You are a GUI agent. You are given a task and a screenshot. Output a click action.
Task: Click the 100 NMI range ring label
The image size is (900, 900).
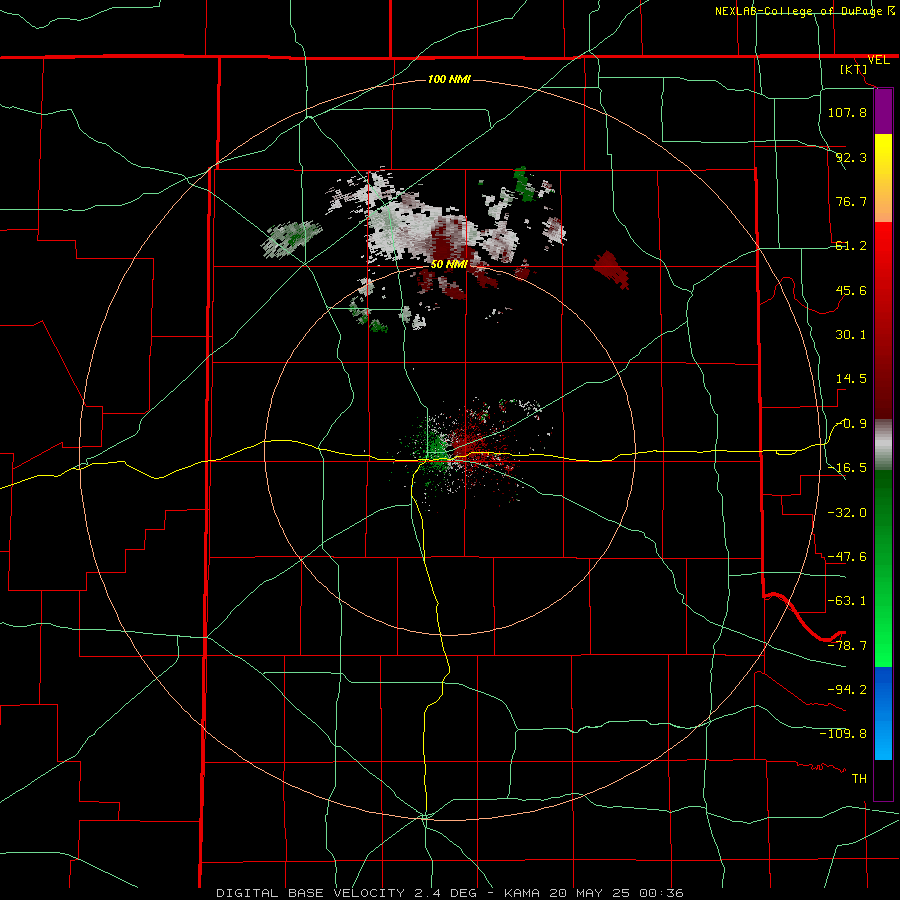pyautogui.click(x=449, y=79)
